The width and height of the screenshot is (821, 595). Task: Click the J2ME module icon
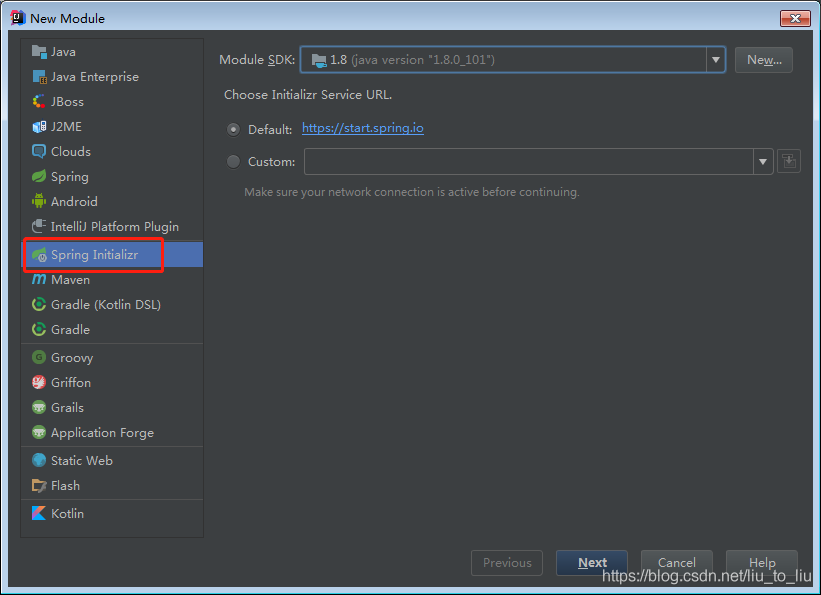(39, 127)
